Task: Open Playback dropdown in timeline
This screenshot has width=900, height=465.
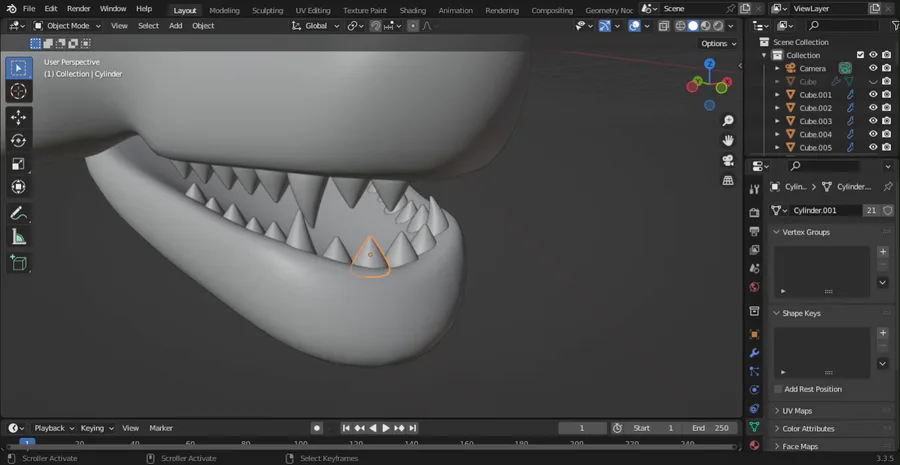Action: 54,428
